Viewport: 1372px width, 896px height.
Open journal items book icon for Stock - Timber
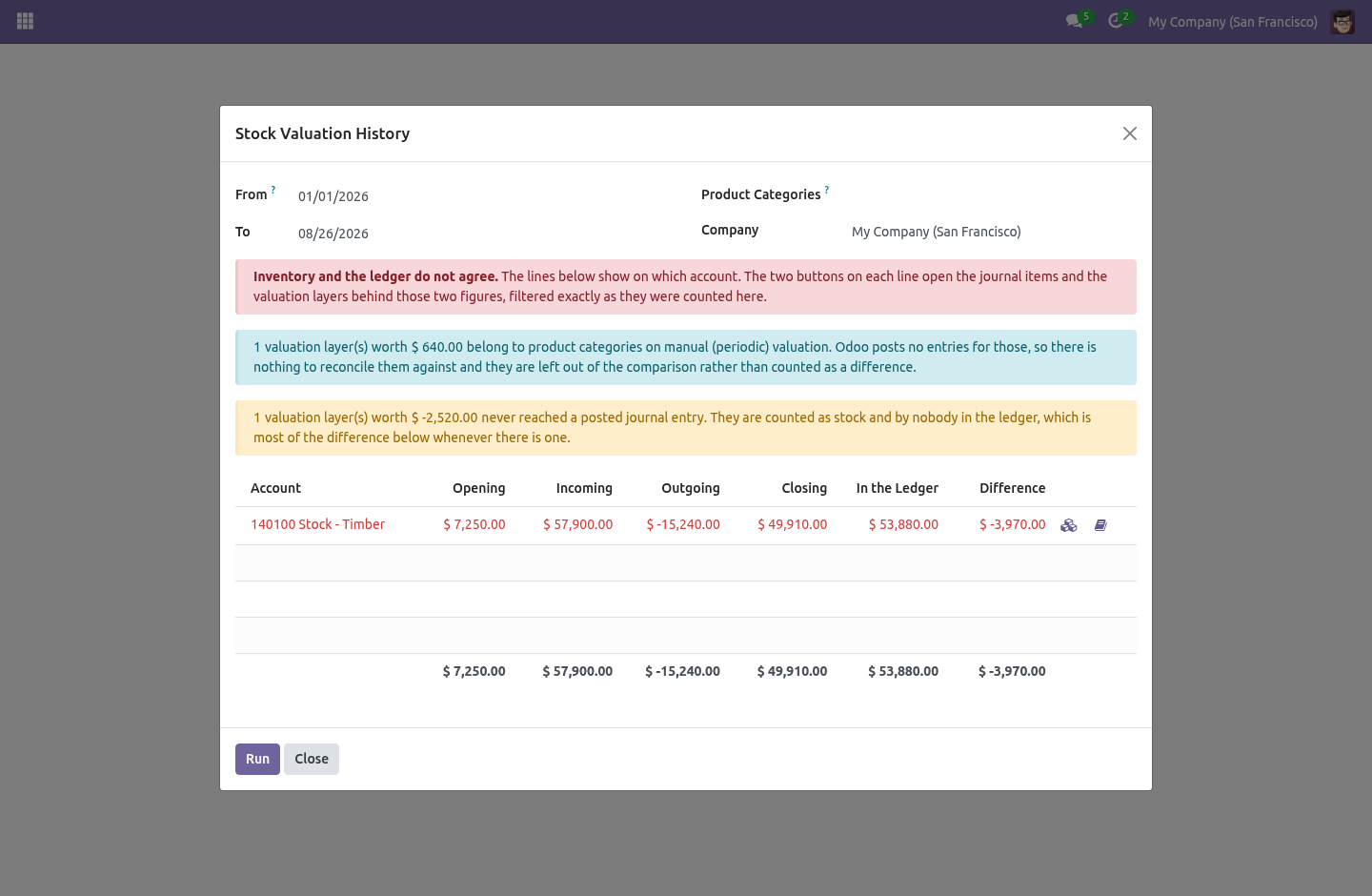(1100, 525)
